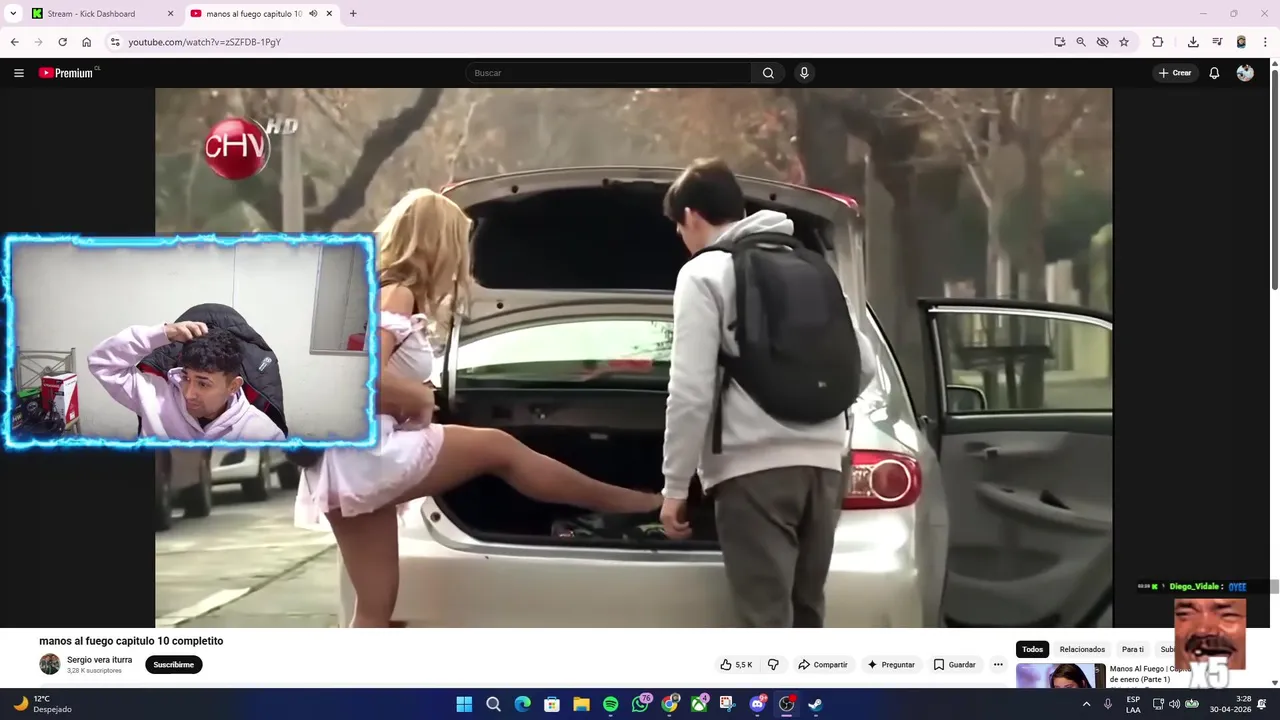This screenshot has width=1280, height=720.
Task: Go back in browser history
Action: pos(14,42)
